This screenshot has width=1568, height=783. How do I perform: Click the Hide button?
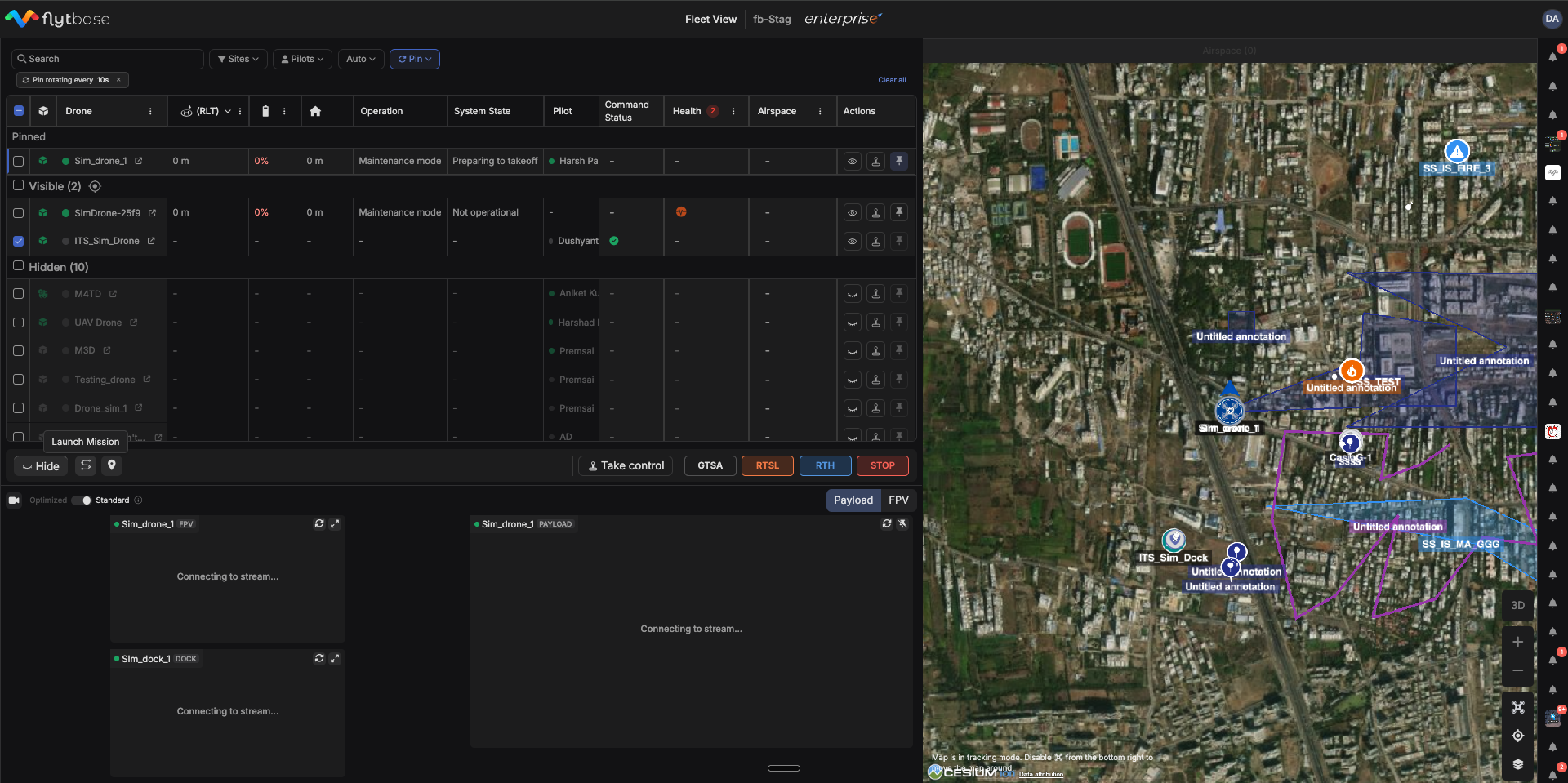click(41, 466)
